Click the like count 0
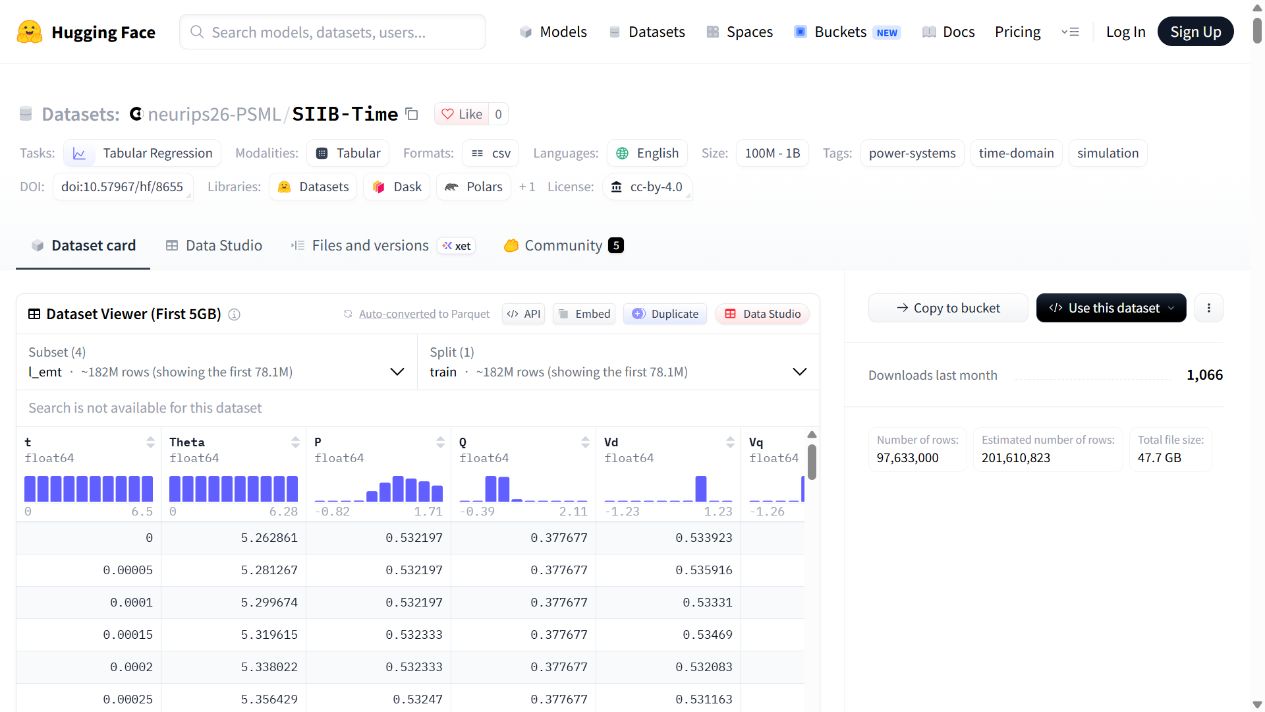Screen dimensions: 1265x712 [x=499, y=114]
